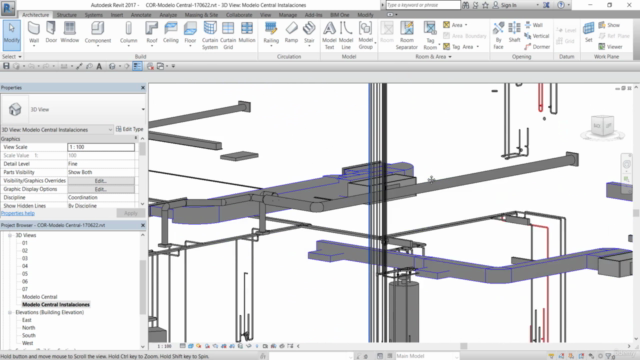Image resolution: width=640 pixels, height=360 pixels.
Task: Open the Collaborate ribbon tab
Action: (x=239, y=15)
